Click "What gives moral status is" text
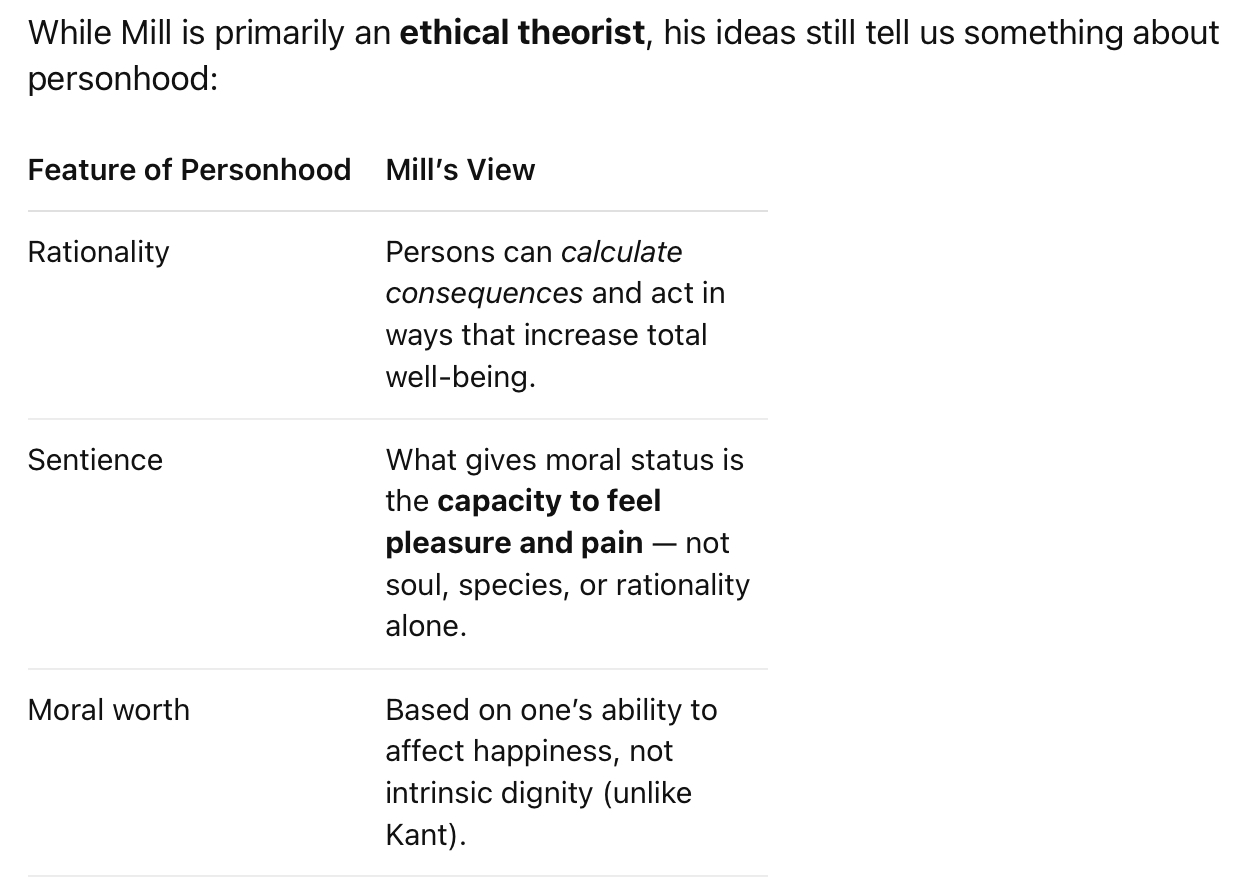This screenshot has width=1235, height=879. pyautogui.click(x=565, y=460)
